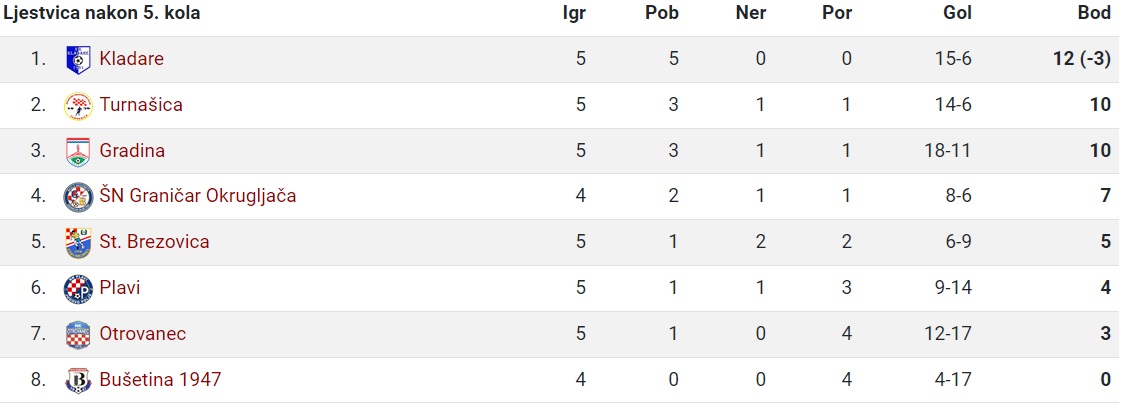Open the Kladare team link
Screen dimensions: 1123x403
point(132,59)
